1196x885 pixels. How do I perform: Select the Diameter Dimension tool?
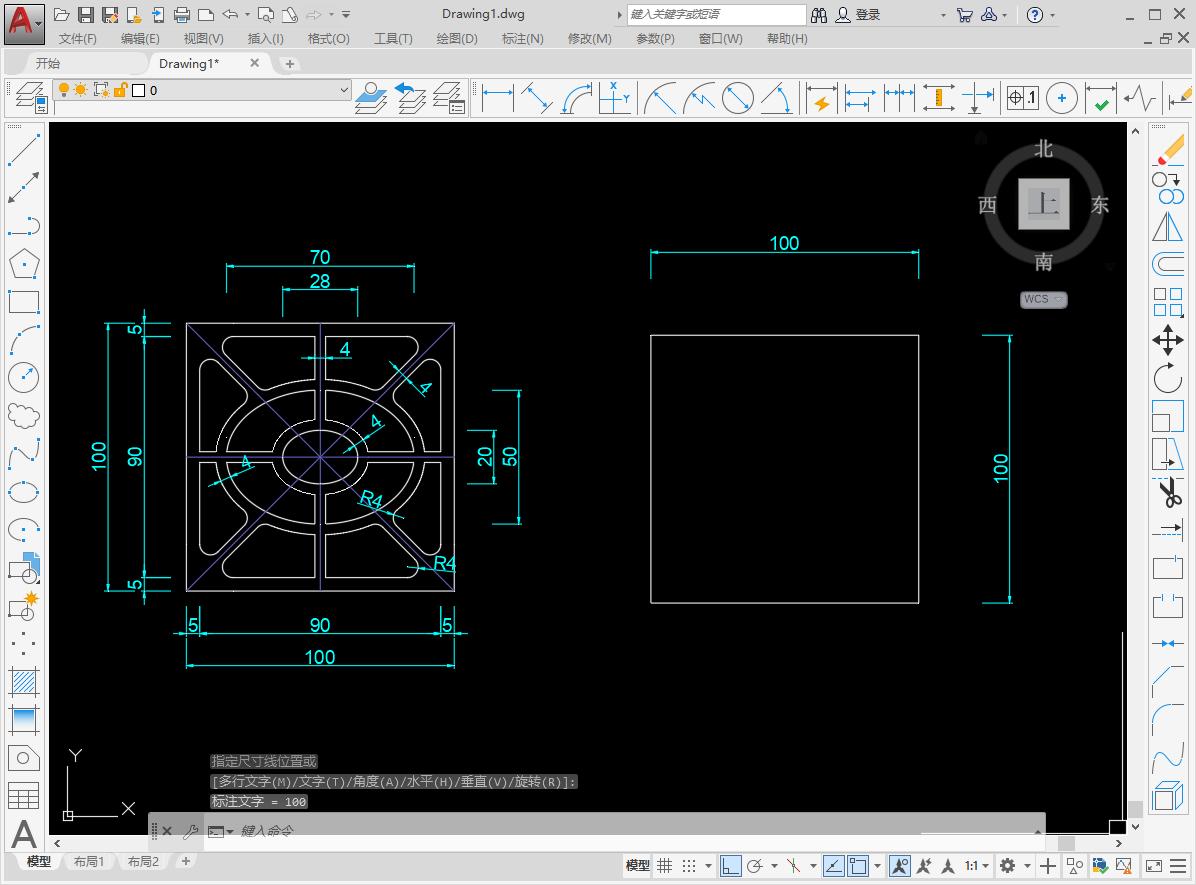point(739,97)
